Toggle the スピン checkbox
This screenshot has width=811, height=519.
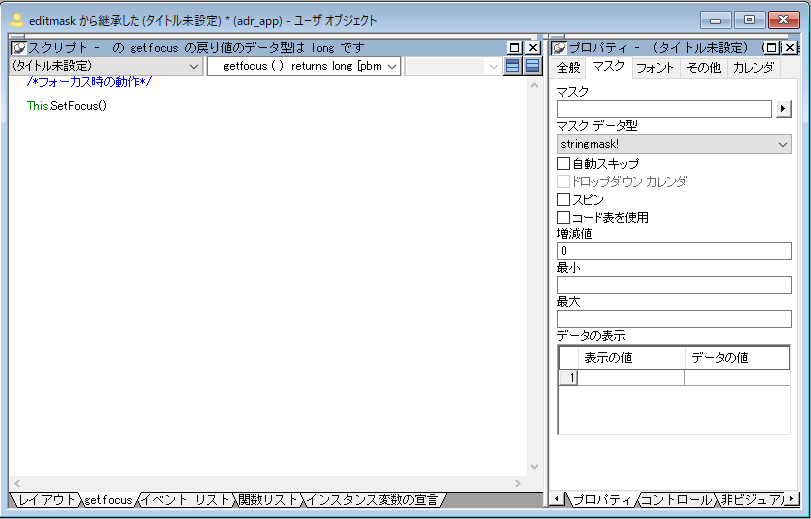coord(563,199)
